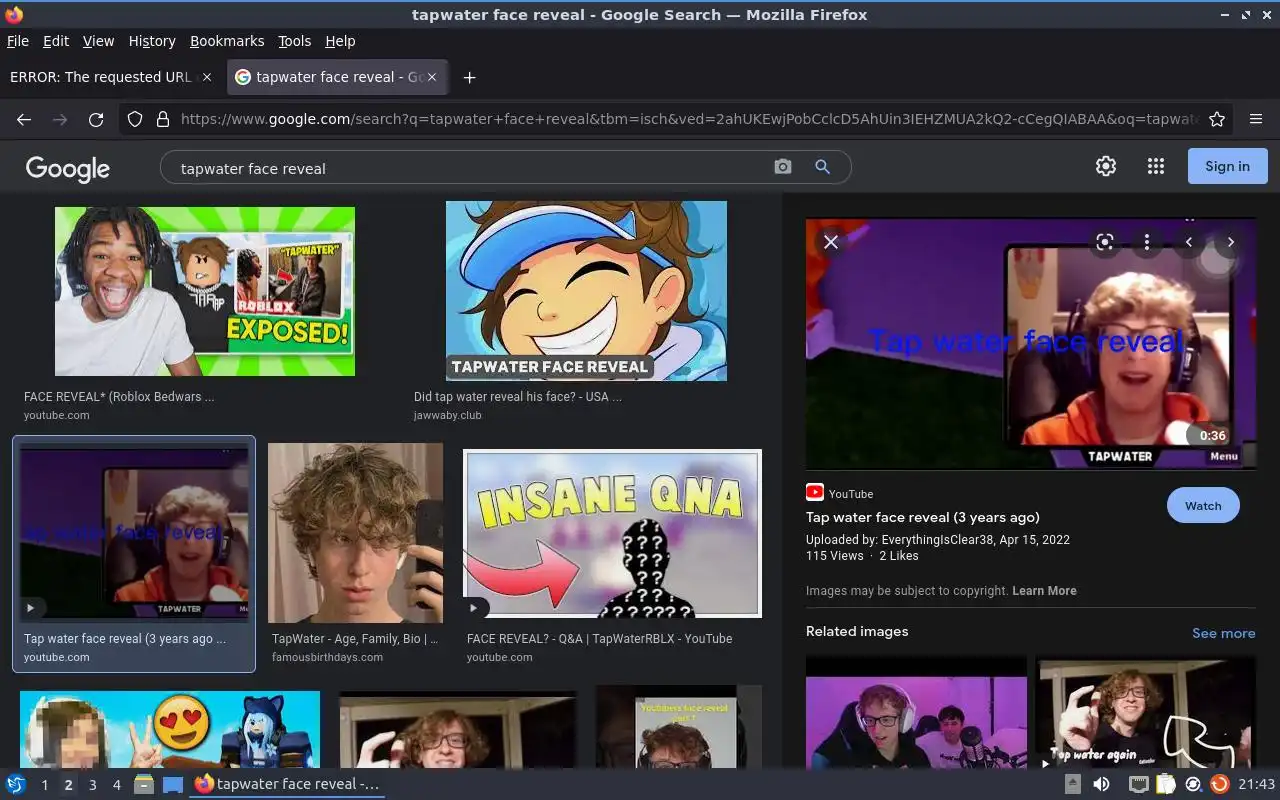1280x800 pixels.
Task: Open the Help menu
Action: click(340, 41)
